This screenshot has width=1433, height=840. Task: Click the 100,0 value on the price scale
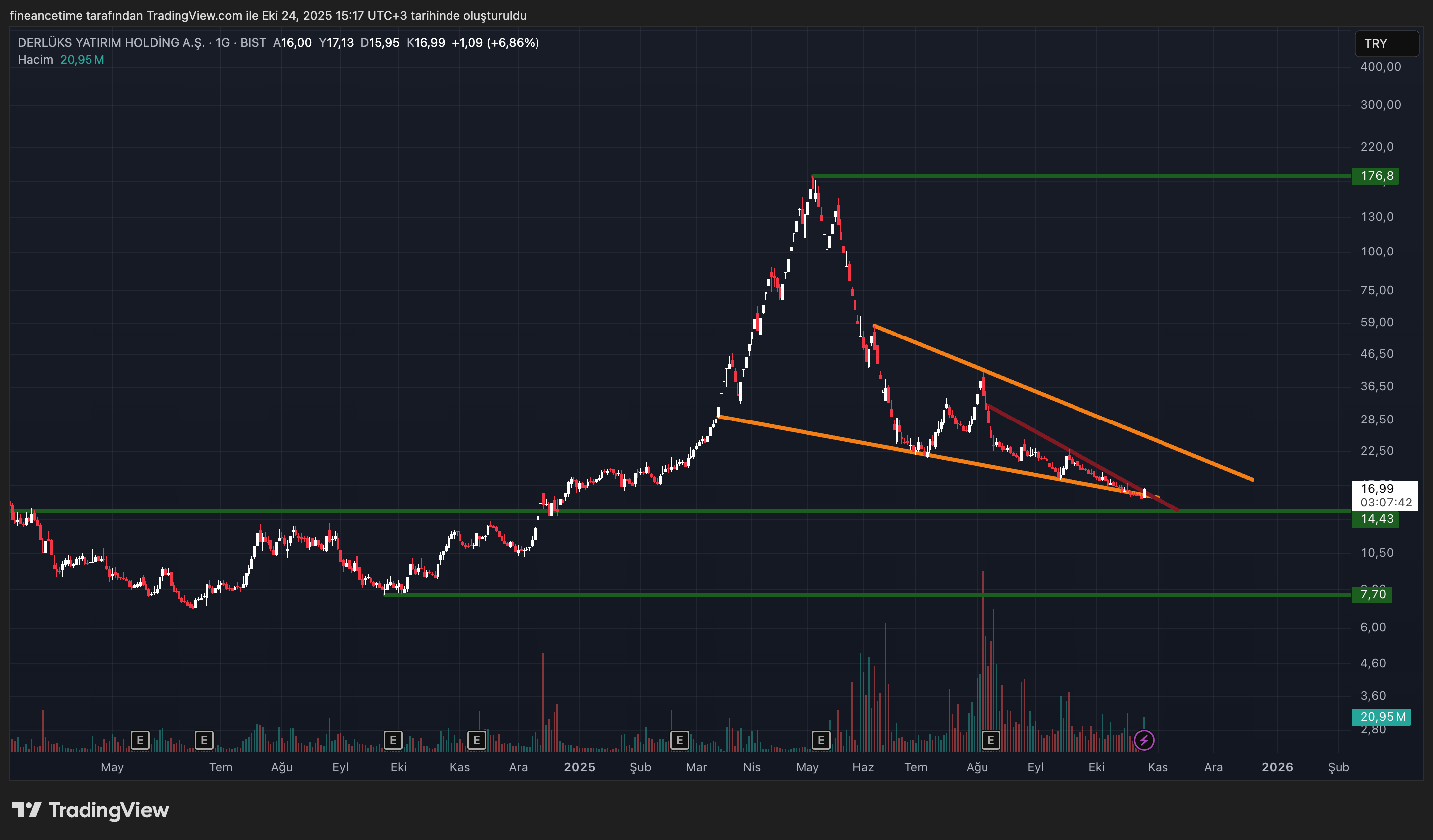[x=1377, y=252]
